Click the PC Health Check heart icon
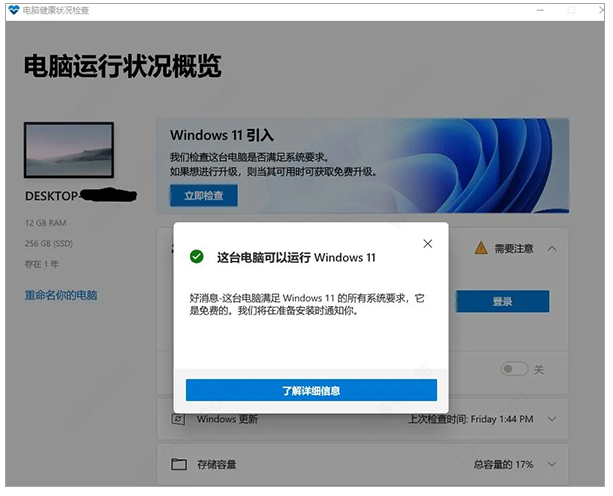 pos(13,11)
